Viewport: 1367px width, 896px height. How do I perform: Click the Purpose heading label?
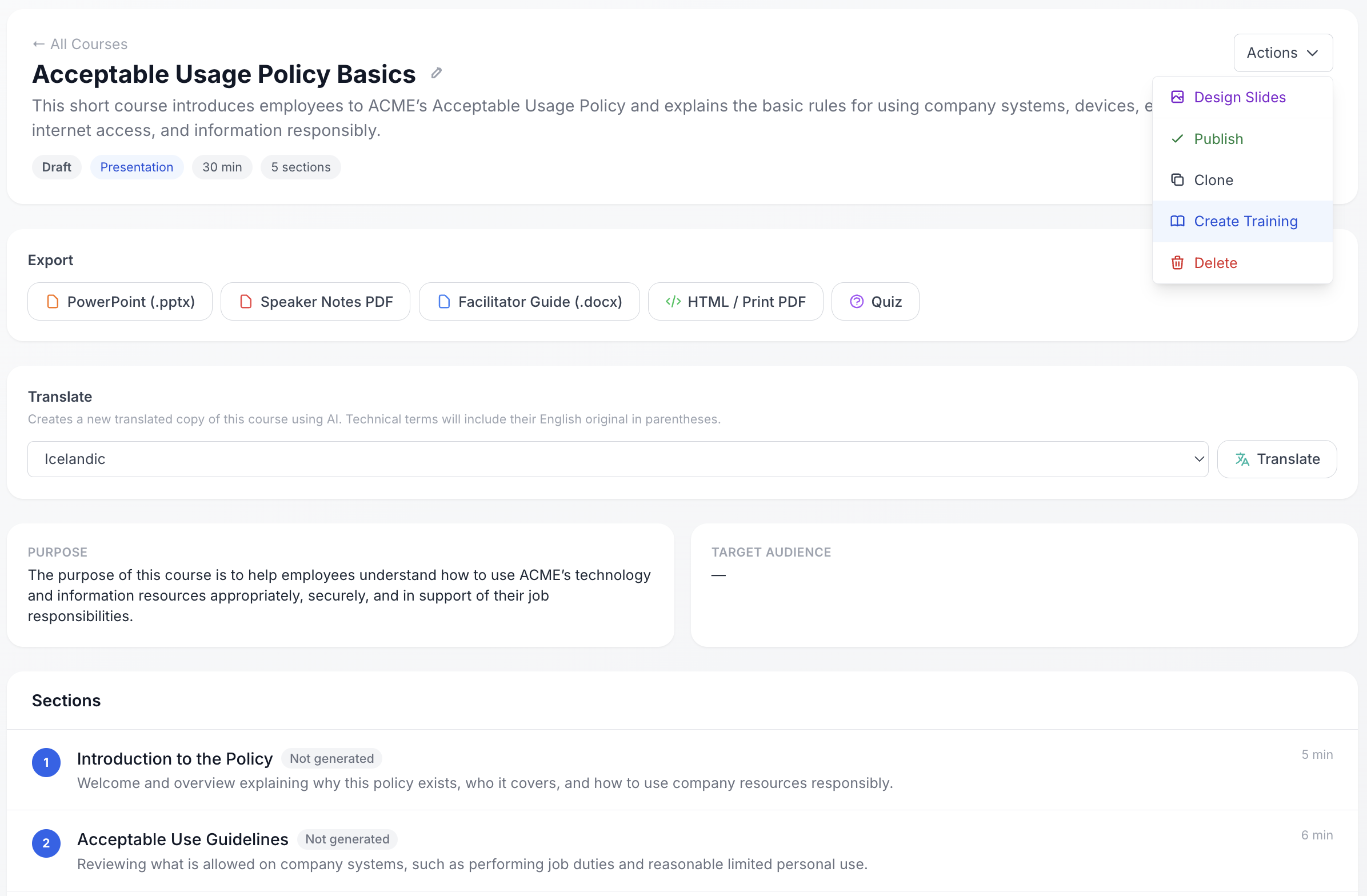(58, 552)
